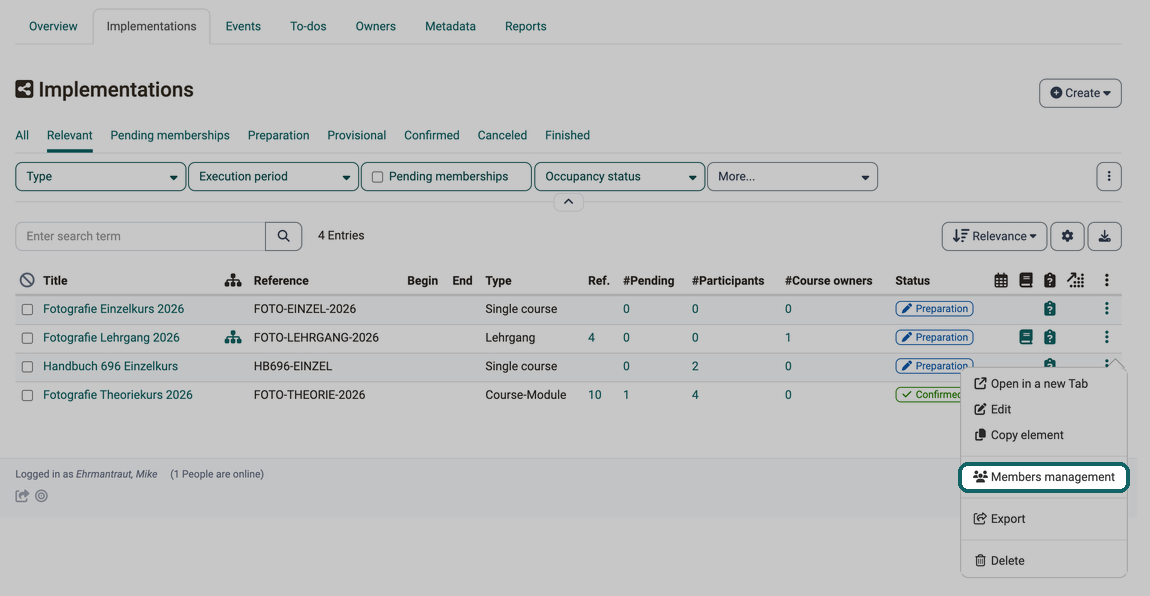Switch to the Pending memberships tab
Viewport: 1150px width, 596px height.
click(170, 136)
